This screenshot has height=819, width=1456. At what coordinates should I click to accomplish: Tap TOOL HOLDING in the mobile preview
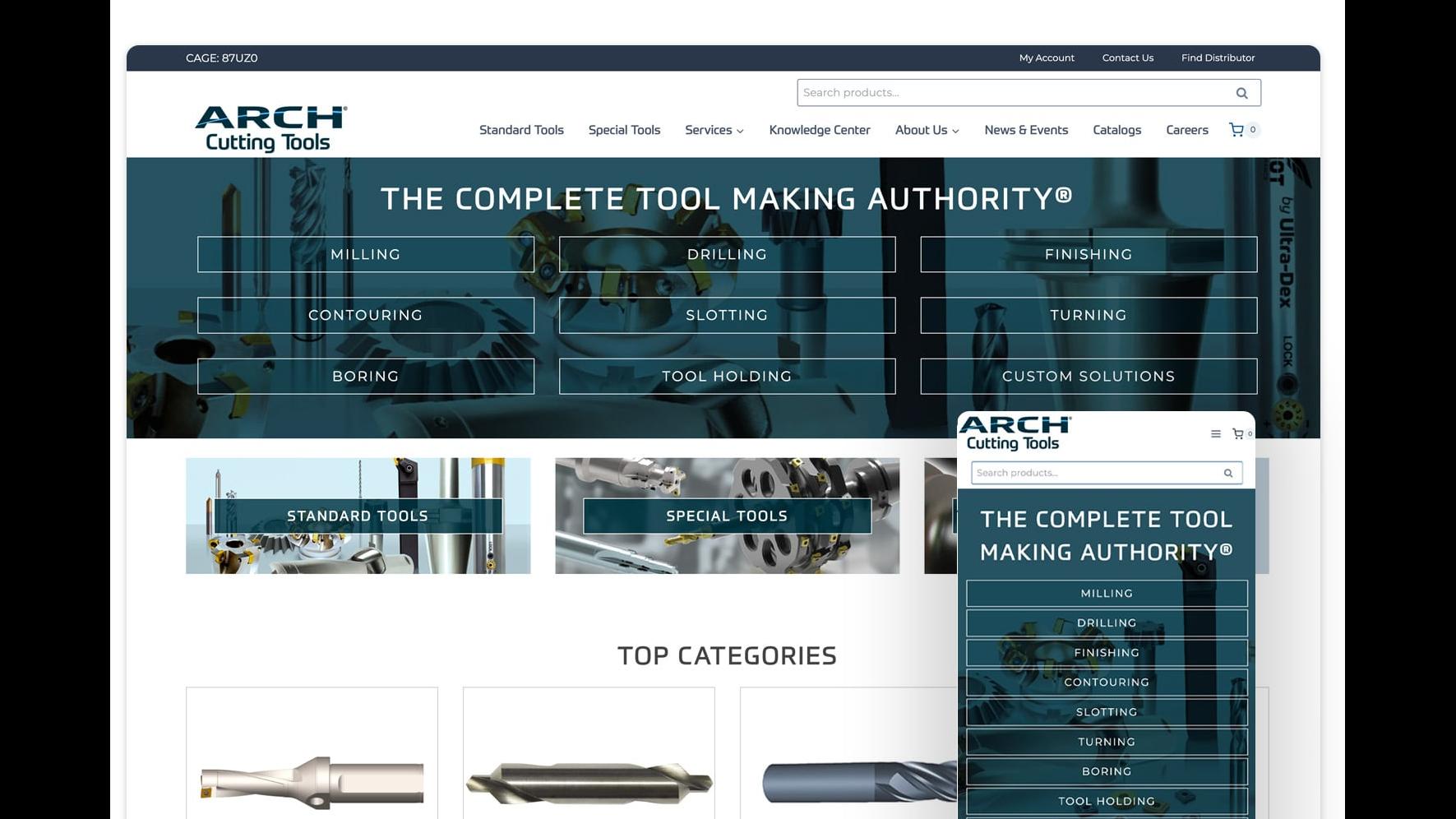pos(1107,801)
